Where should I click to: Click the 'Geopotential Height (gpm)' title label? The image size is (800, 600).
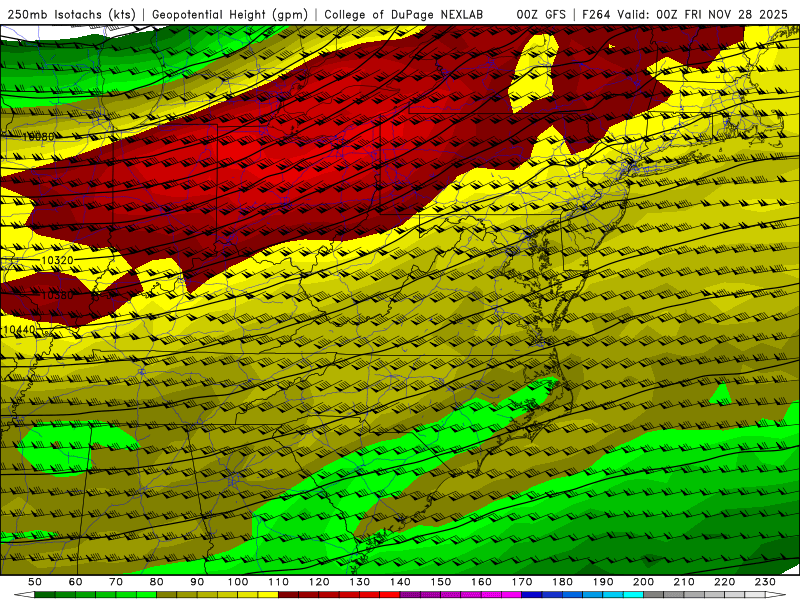coord(230,15)
